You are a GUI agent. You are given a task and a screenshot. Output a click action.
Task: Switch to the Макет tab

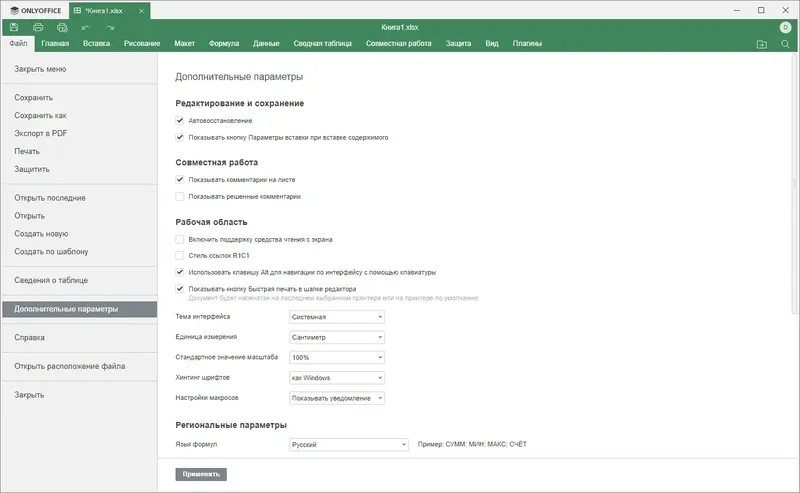(x=185, y=43)
